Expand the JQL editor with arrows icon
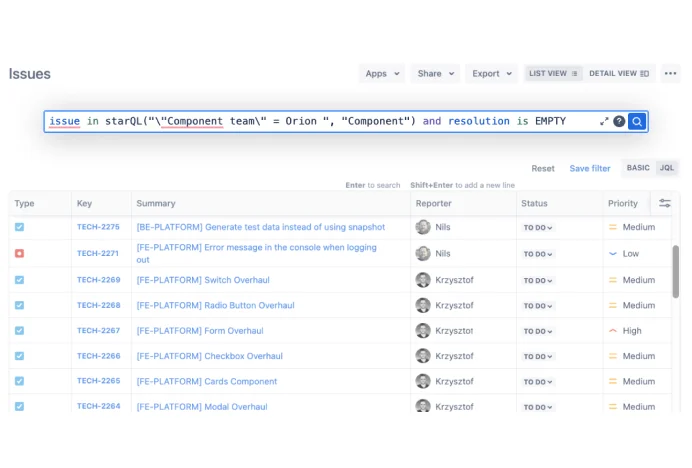Screen dimensions: 692x468 pyautogui.click(x=604, y=121)
